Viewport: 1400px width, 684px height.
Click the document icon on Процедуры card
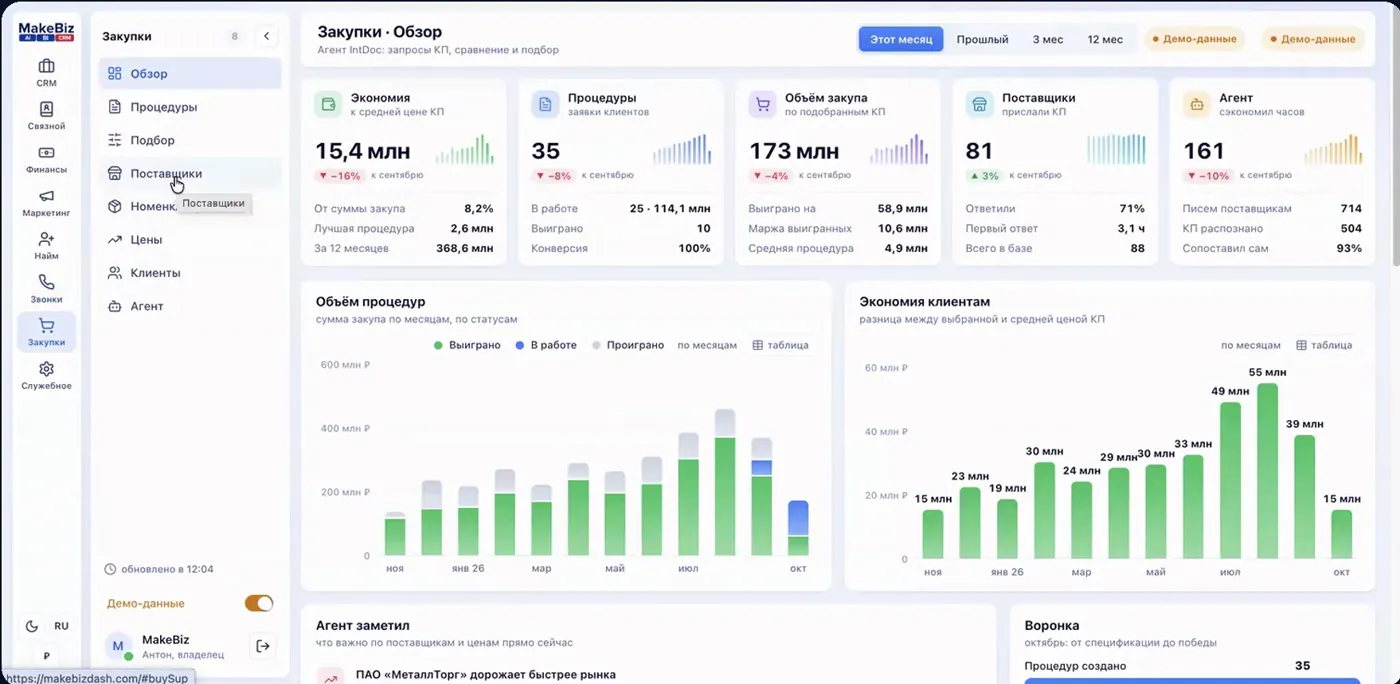(x=544, y=104)
